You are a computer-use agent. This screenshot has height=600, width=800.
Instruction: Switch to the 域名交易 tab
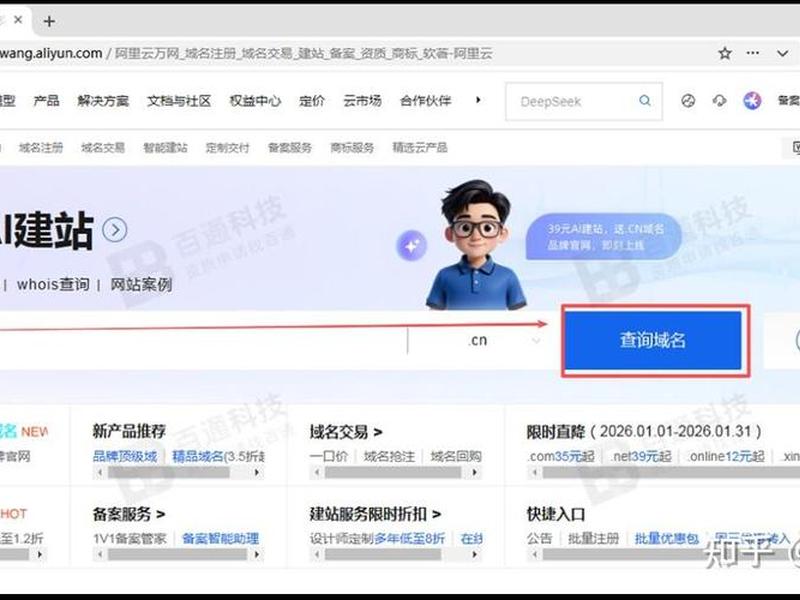[103, 148]
